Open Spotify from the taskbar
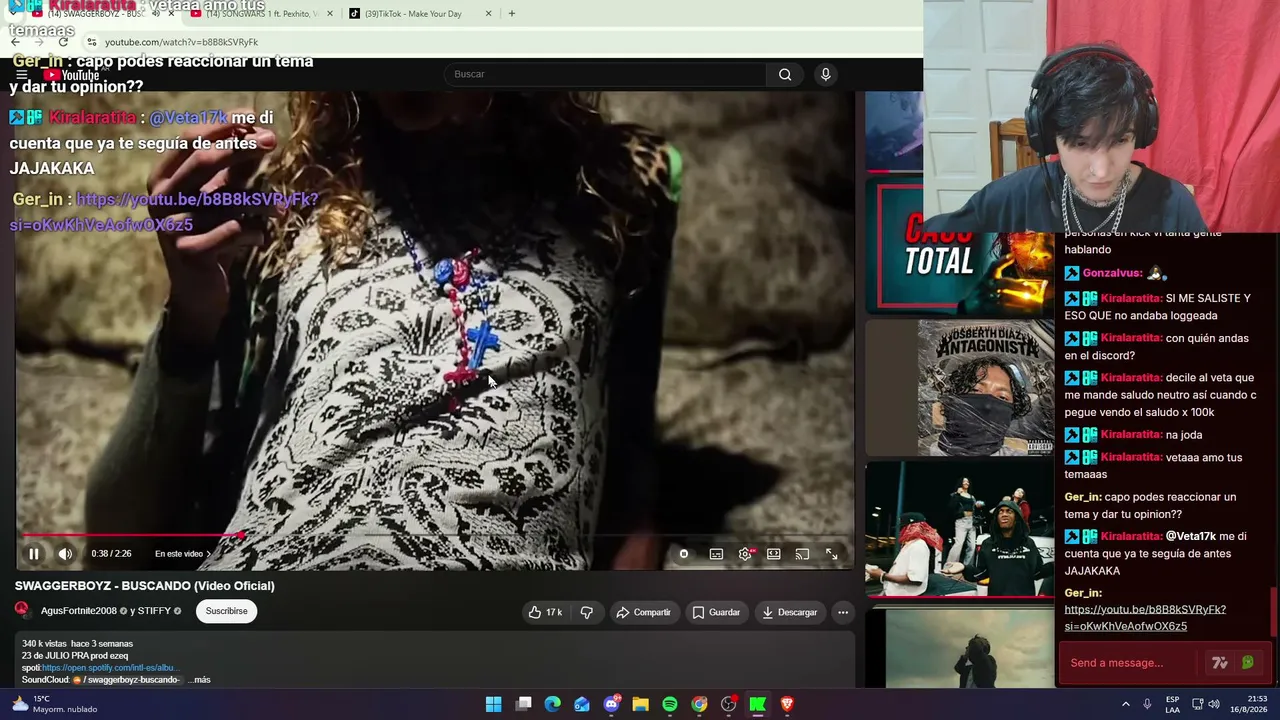 coord(670,704)
